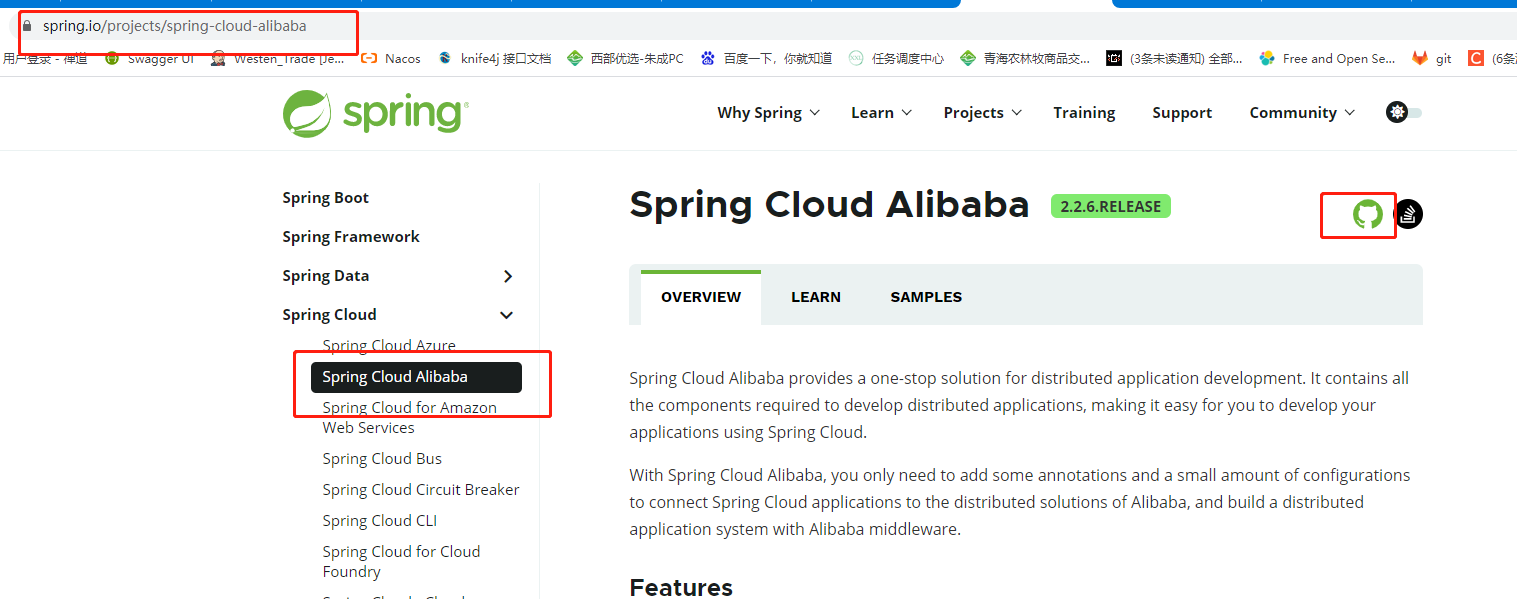Click the 2.2.6.RELEASE version badge

point(1110,206)
